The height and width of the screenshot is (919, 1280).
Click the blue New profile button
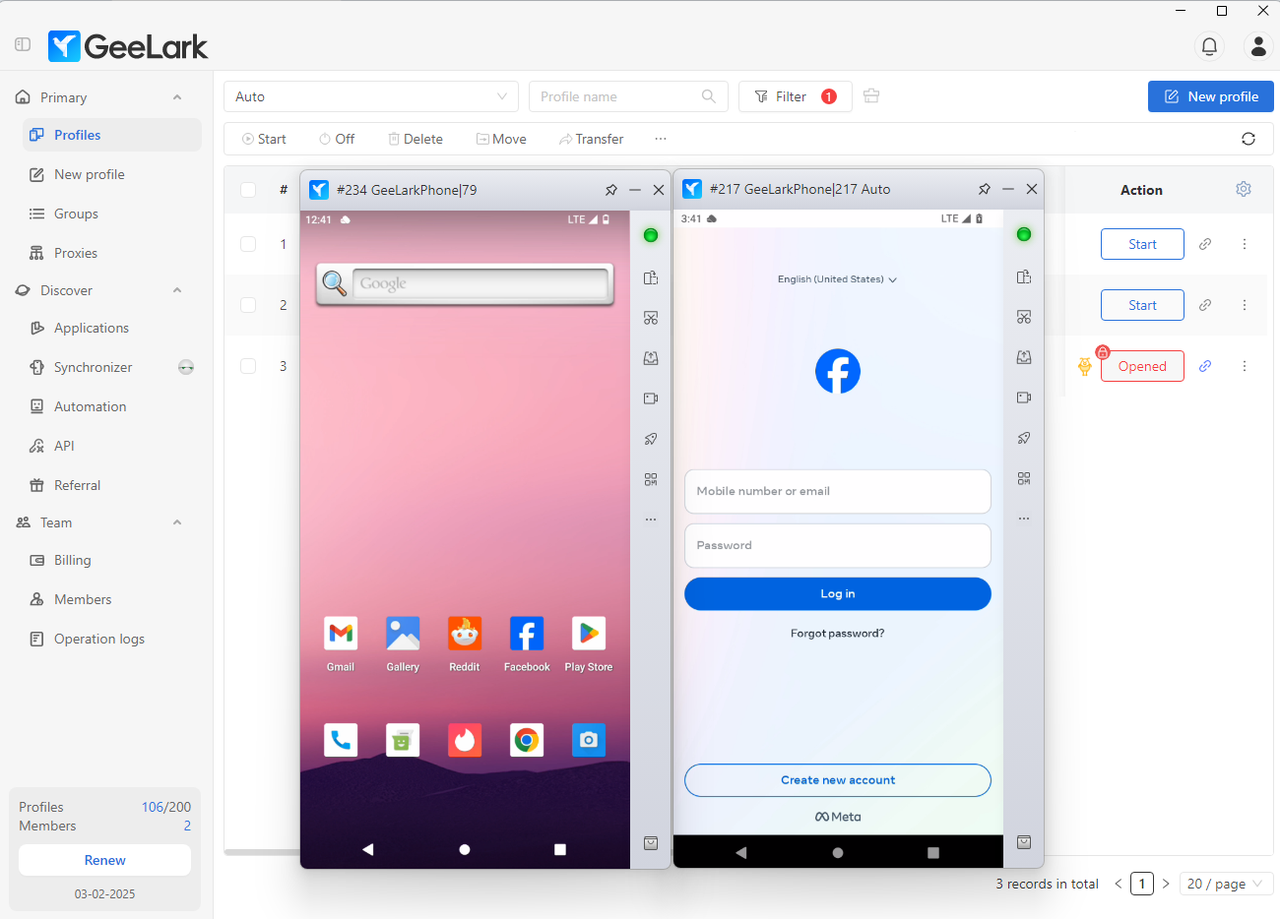pos(1211,96)
